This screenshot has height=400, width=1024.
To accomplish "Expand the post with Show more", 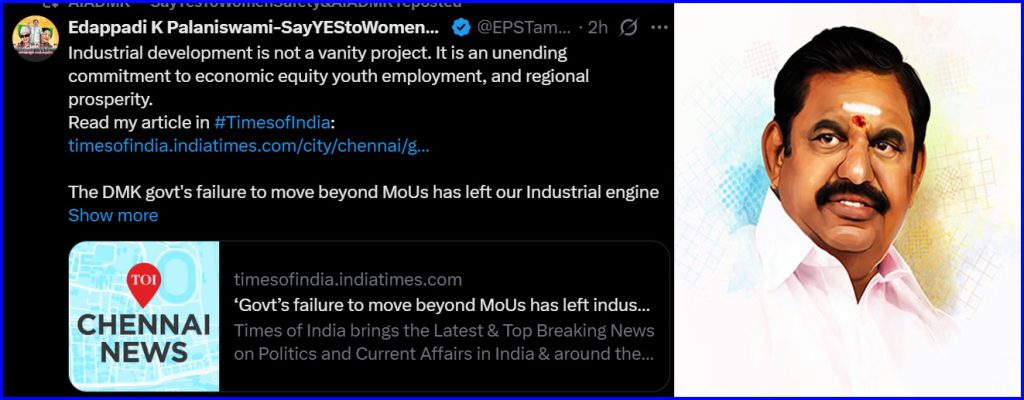I will point(112,215).
